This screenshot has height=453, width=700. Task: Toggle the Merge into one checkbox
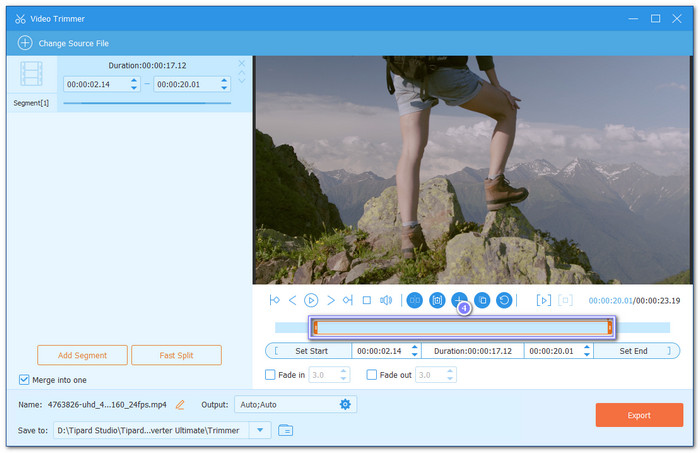point(24,380)
